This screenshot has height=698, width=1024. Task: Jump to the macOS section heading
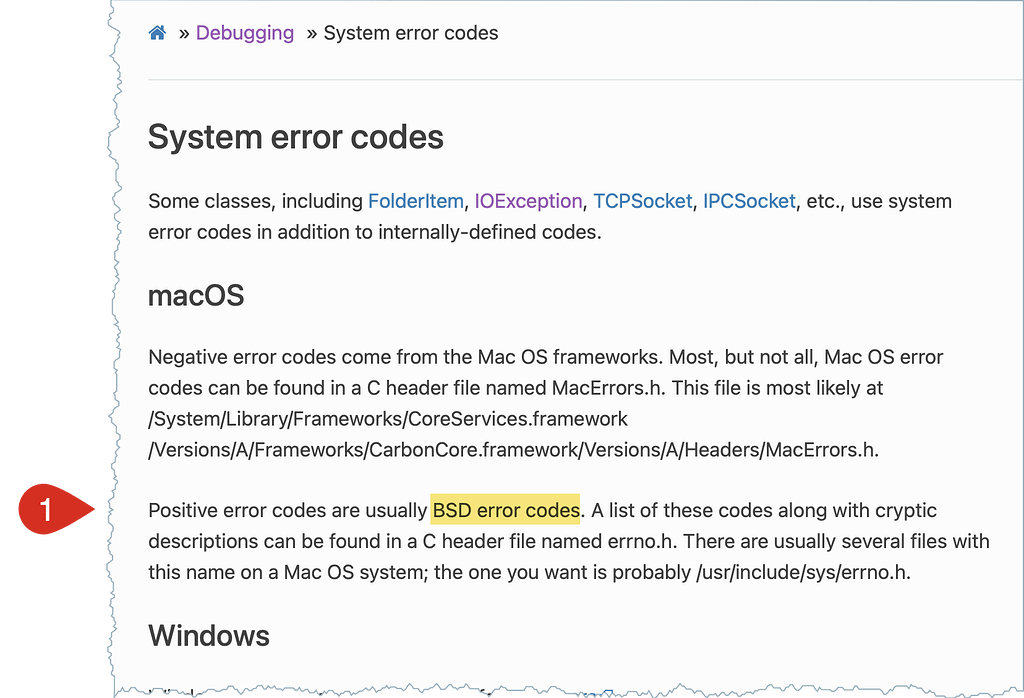coord(196,296)
